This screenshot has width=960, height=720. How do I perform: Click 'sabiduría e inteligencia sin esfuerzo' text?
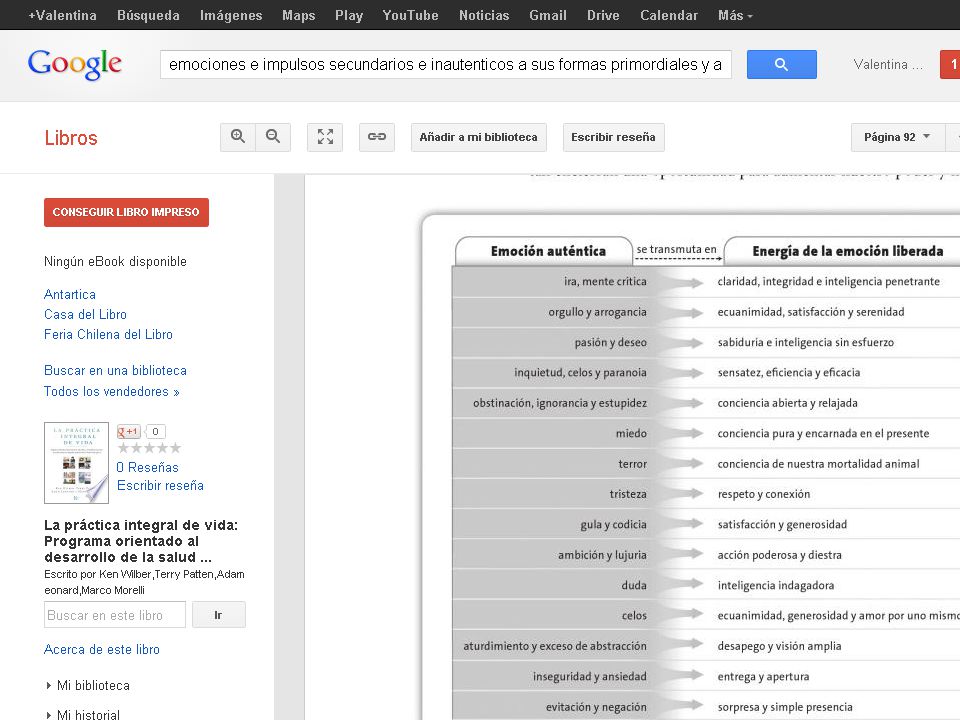(806, 342)
